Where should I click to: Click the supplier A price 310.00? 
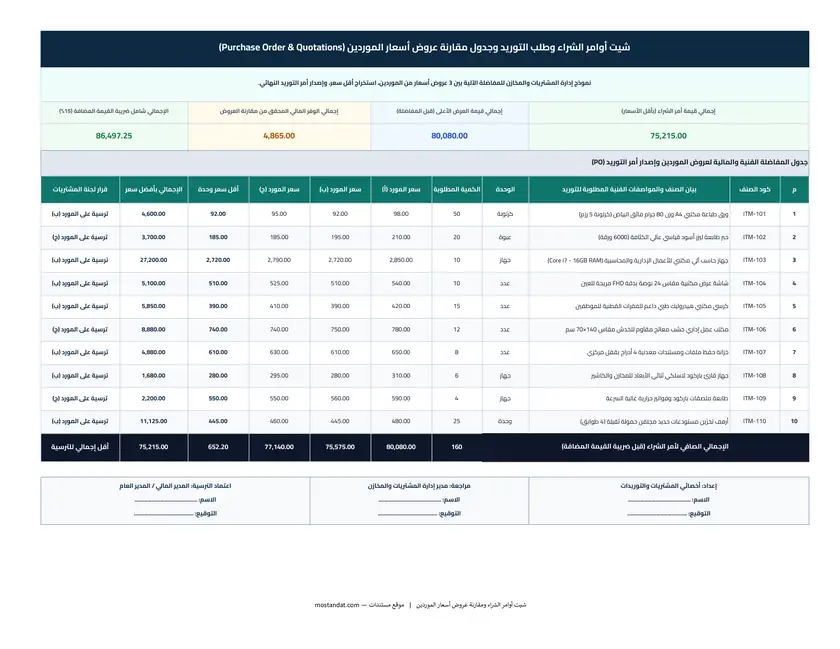(401, 376)
